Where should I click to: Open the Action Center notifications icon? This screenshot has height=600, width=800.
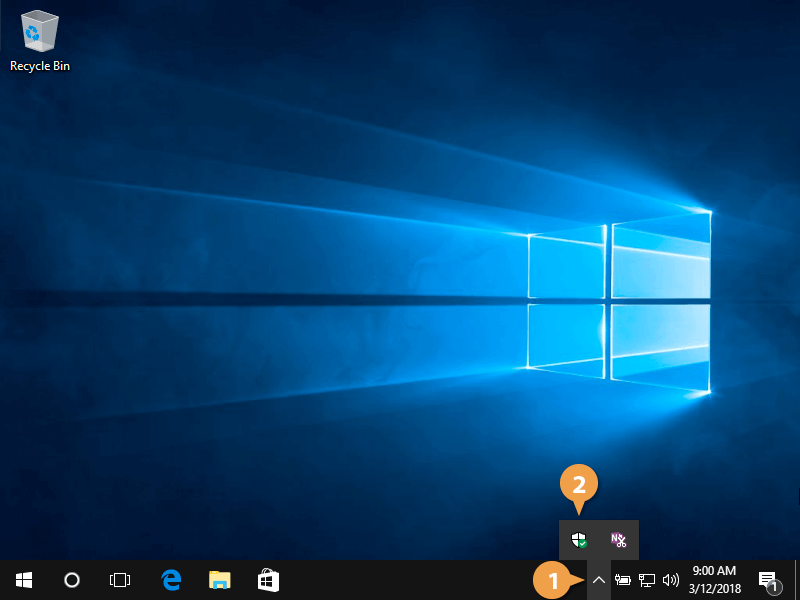[768, 579]
